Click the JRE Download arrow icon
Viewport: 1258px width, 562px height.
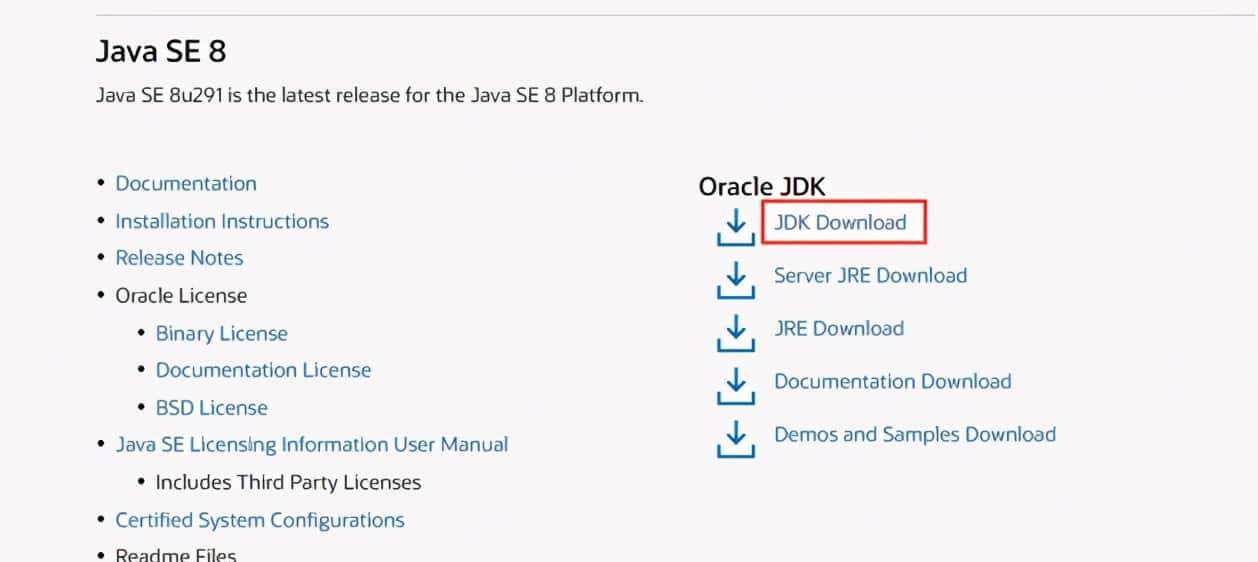(735, 332)
